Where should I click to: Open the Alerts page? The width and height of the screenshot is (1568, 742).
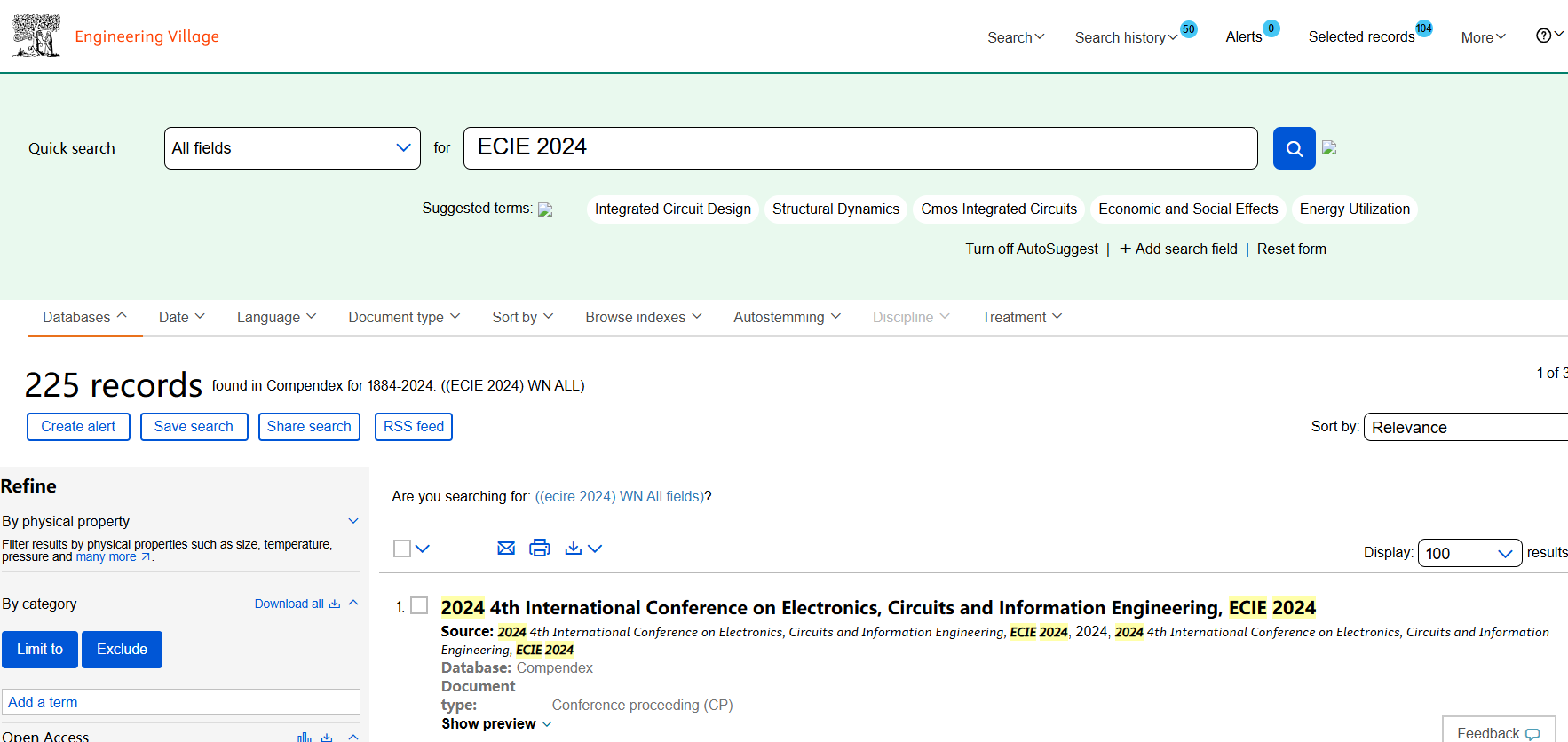pos(1243,37)
